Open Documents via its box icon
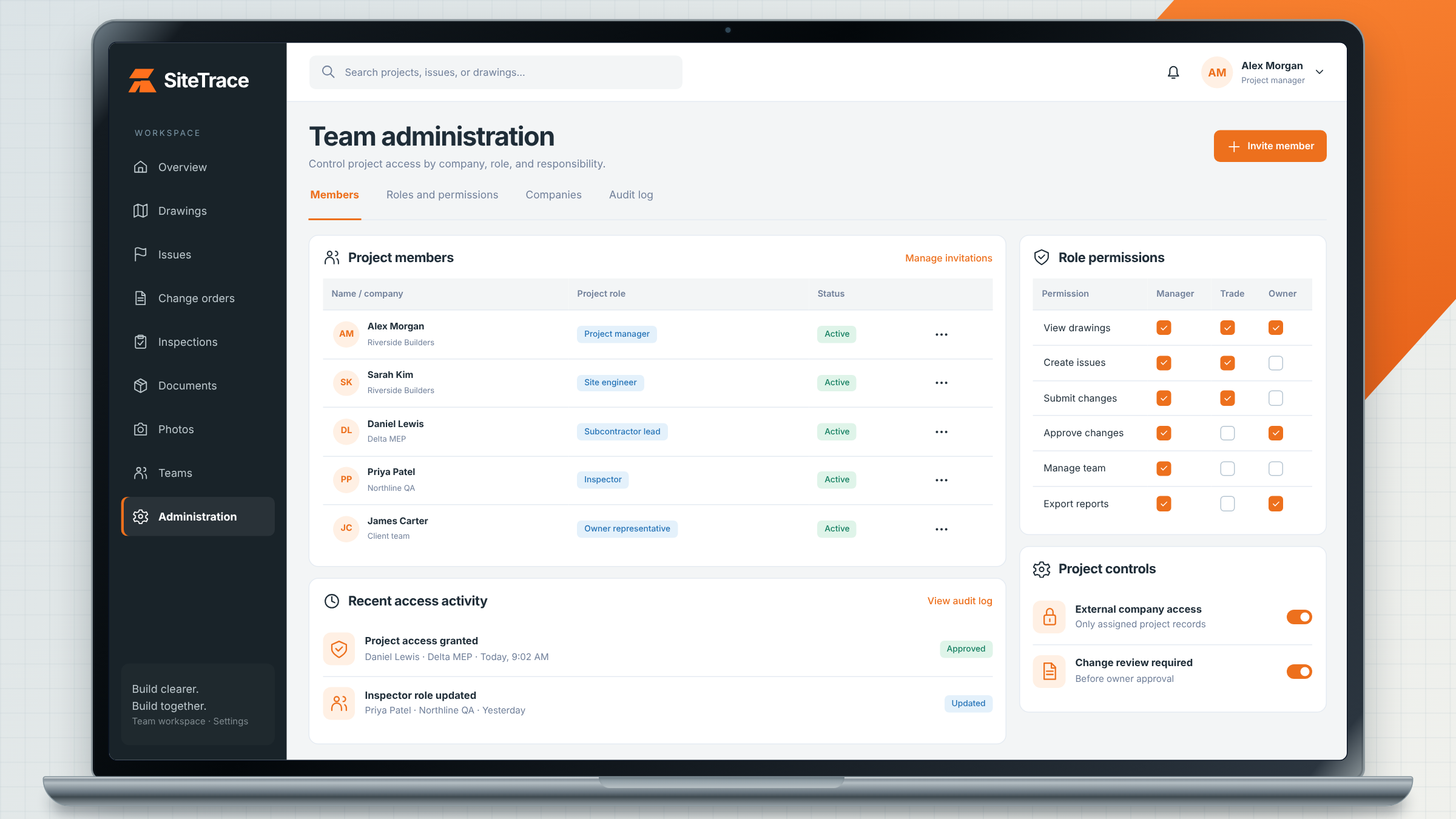Image resolution: width=1456 pixels, height=819 pixels. coord(141,385)
